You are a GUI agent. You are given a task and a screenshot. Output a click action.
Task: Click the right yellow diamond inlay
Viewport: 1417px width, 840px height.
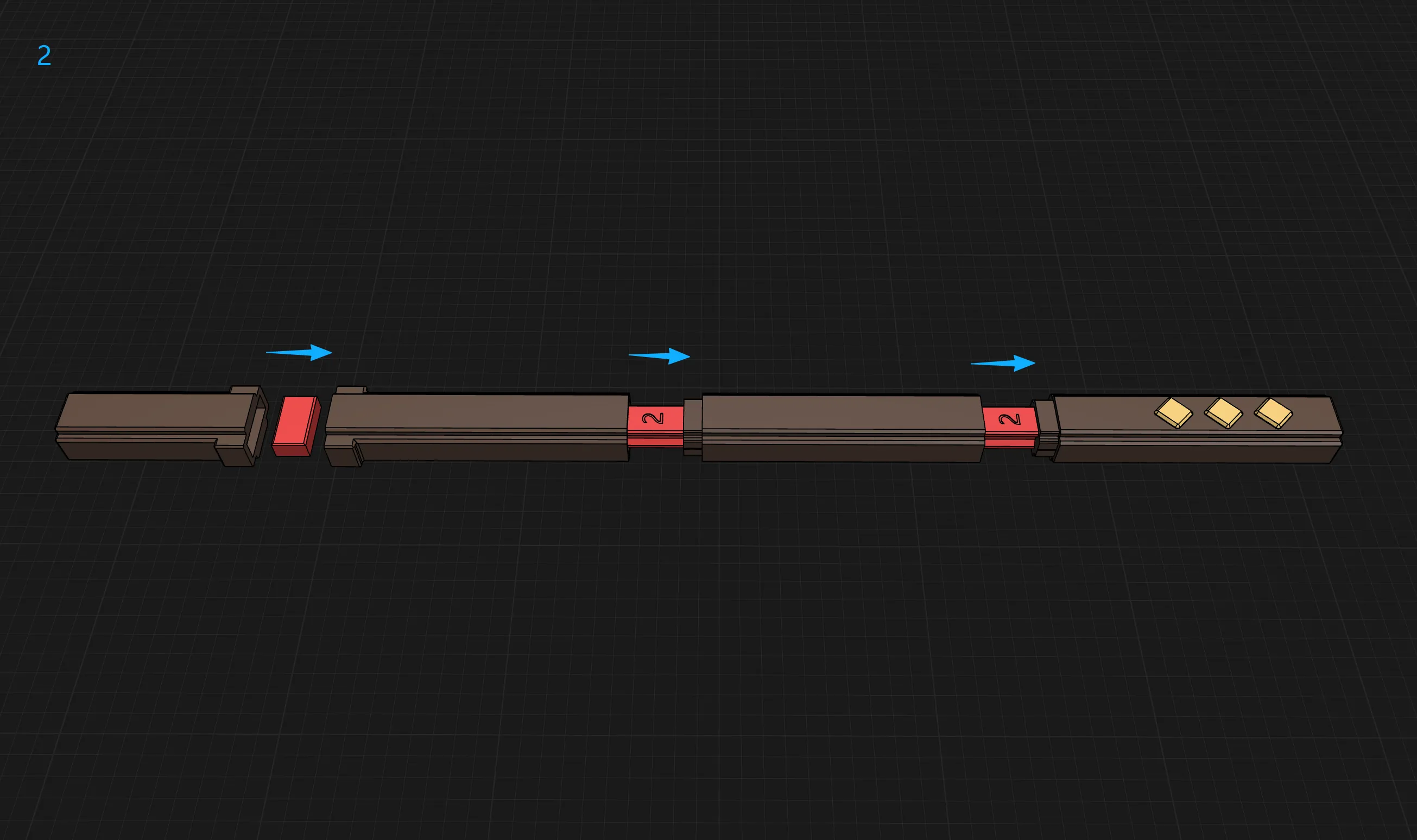click(x=1273, y=412)
